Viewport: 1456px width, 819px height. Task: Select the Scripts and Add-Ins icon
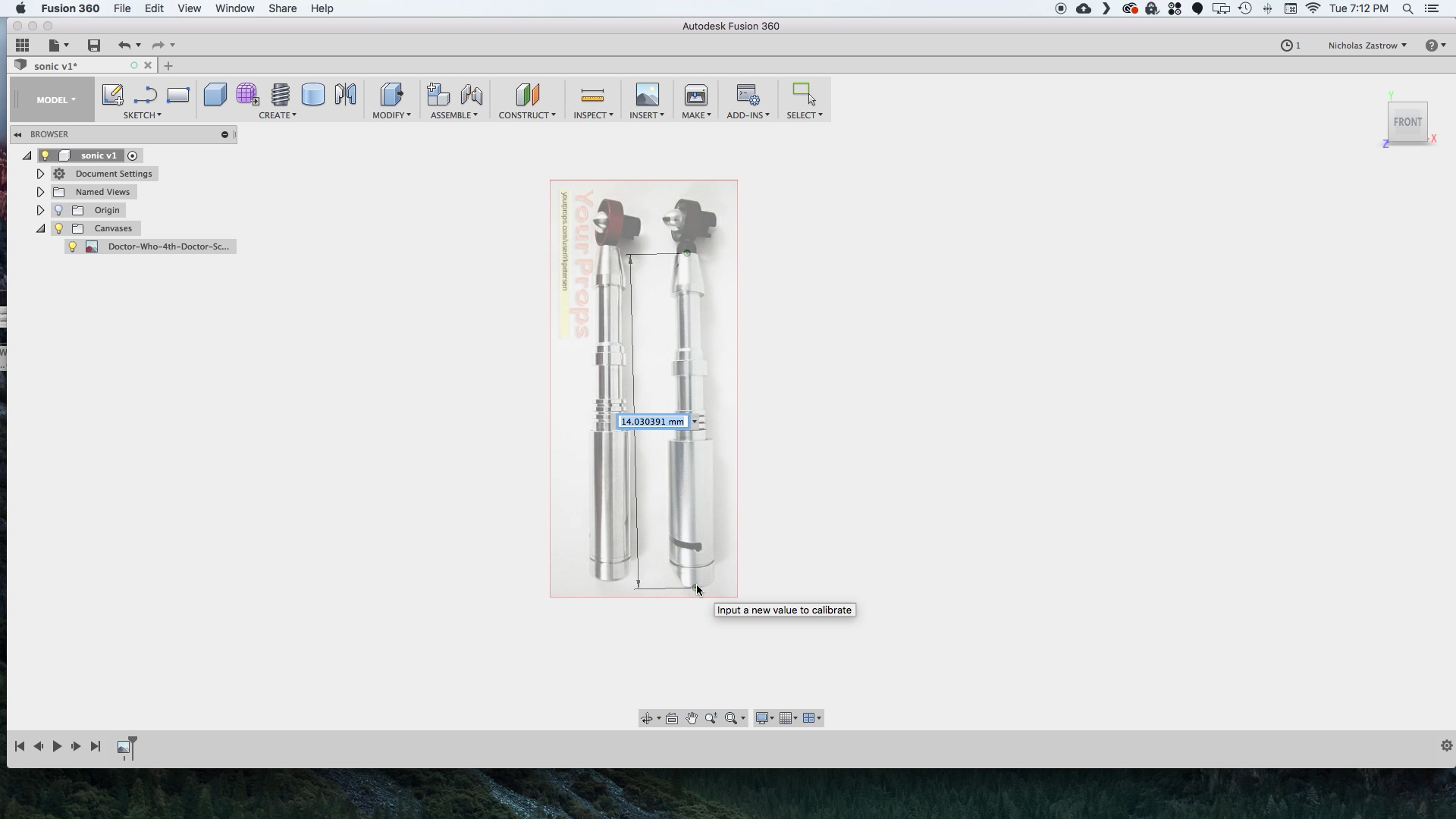(748, 95)
